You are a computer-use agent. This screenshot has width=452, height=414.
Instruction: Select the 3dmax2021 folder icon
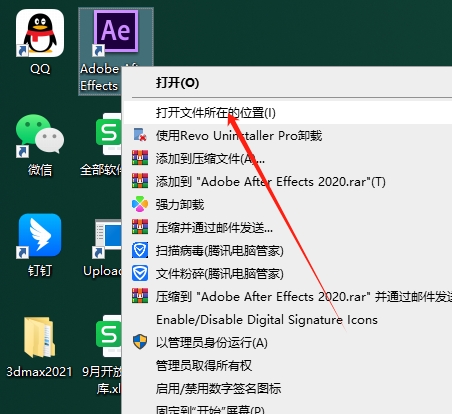39,337
